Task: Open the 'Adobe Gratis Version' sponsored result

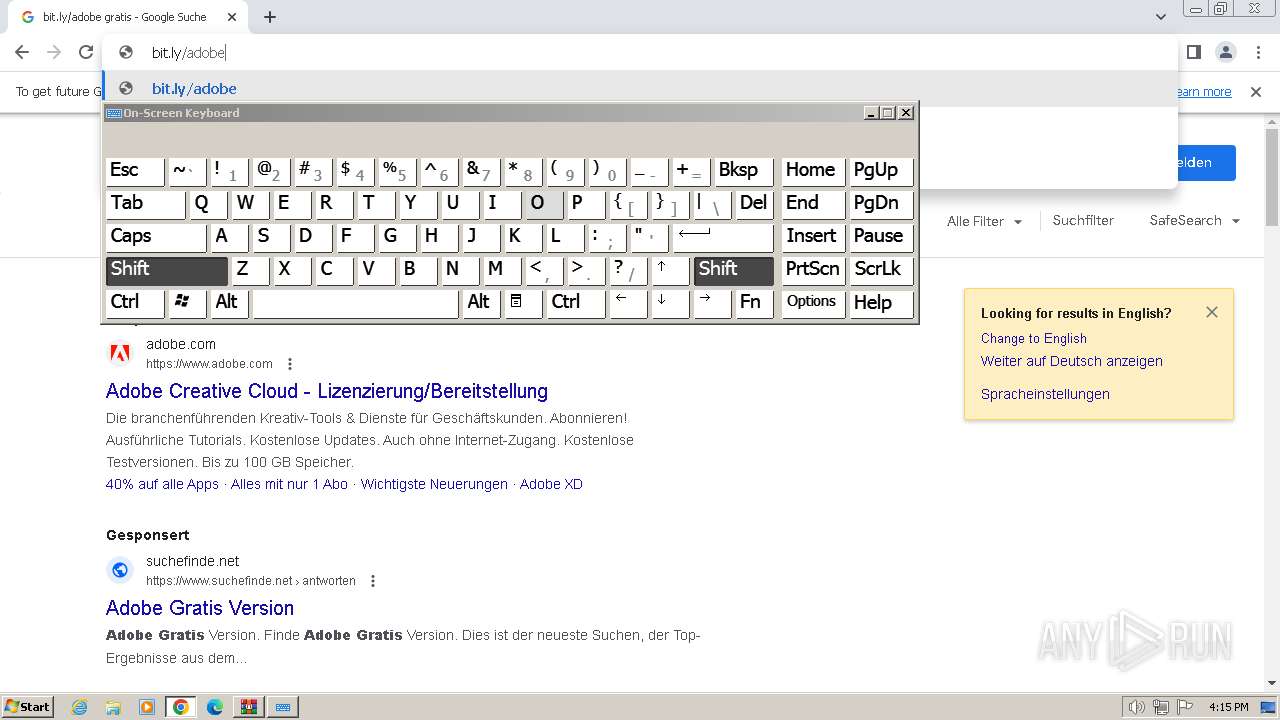Action: pos(200,608)
